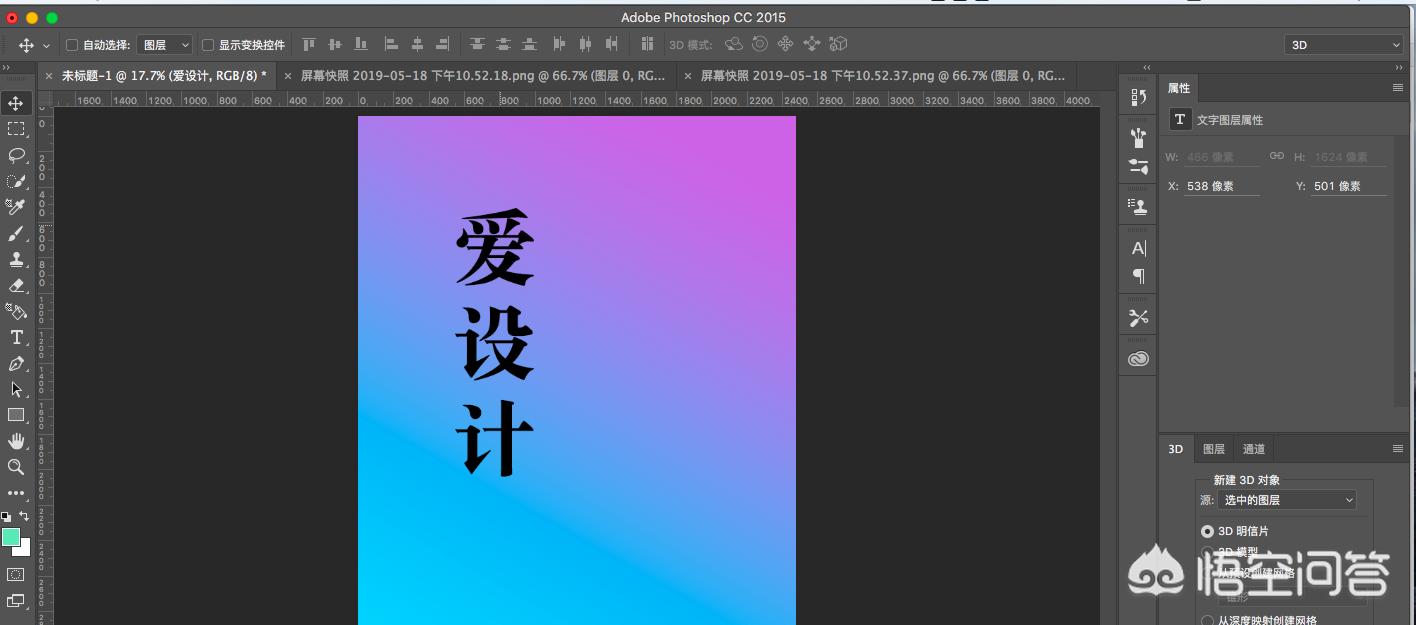The image size is (1416, 625).
Task: Select the Brush tool
Action: tap(14, 232)
